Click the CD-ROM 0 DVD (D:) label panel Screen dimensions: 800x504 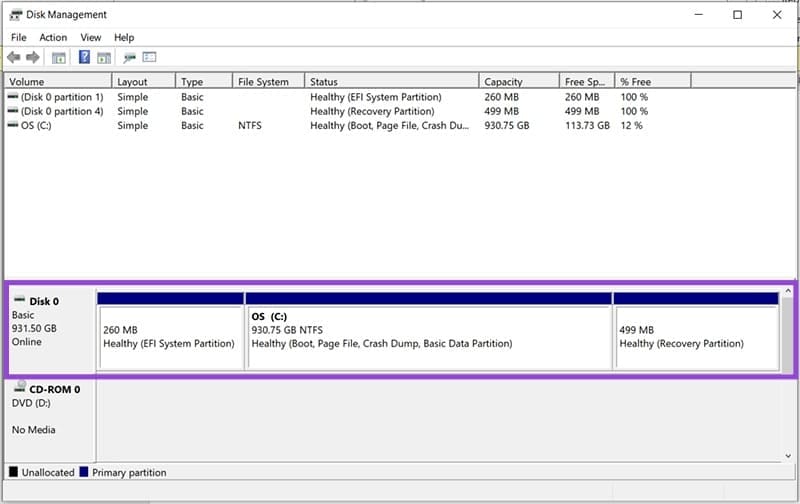coord(50,420)
